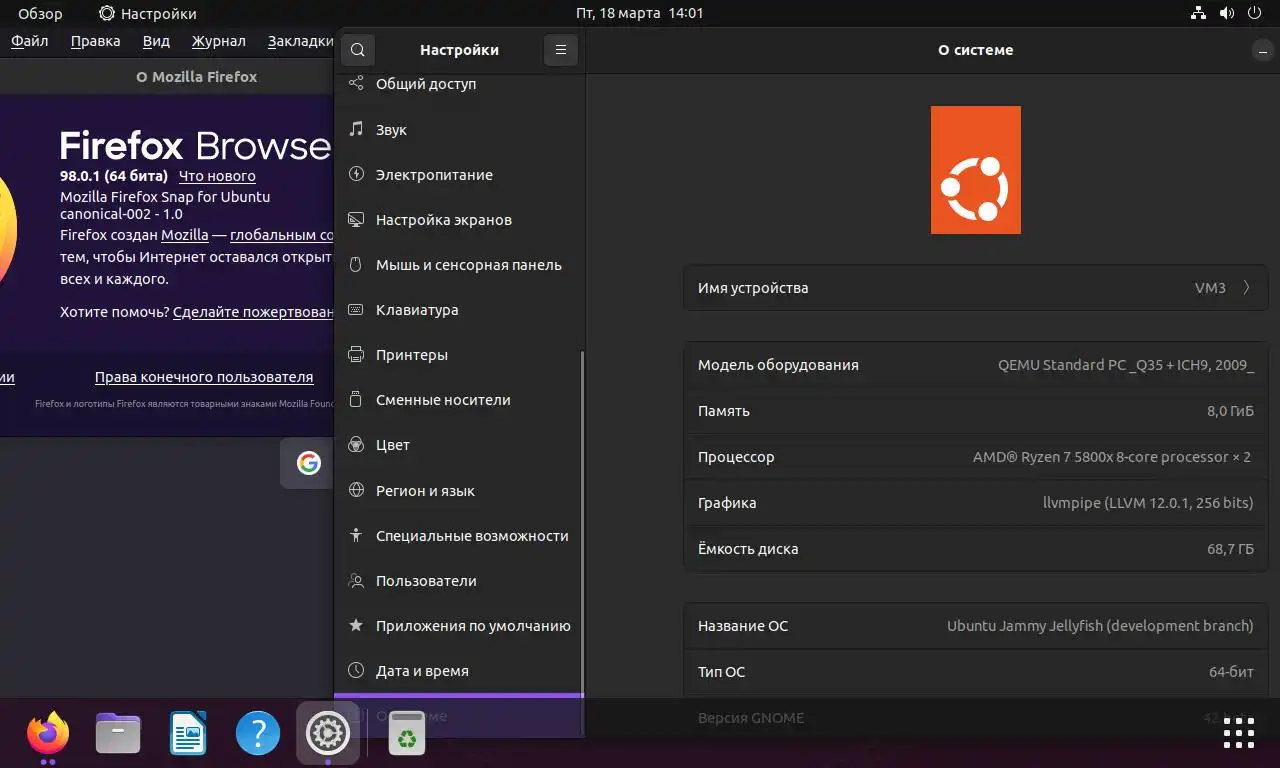Click the volume icon in top bar
The height and width of the screenshot is (768, 1280).
click(1227, 14)
